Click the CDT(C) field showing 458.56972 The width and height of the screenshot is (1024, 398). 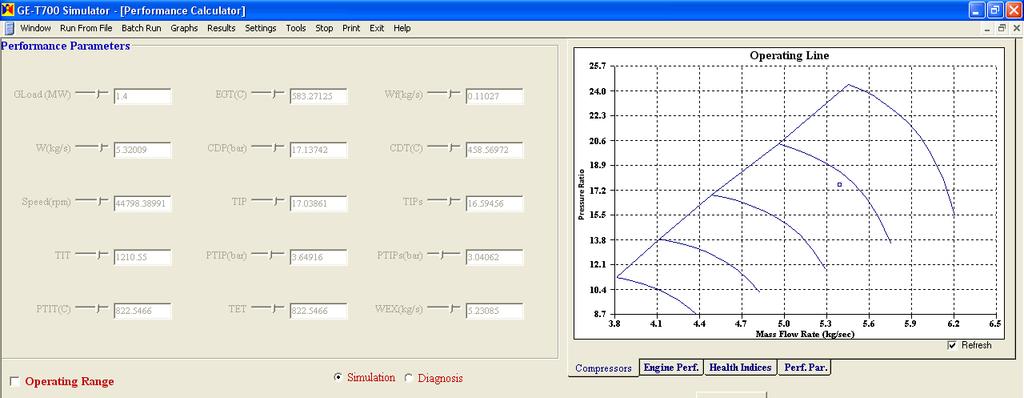click(494, 150)
